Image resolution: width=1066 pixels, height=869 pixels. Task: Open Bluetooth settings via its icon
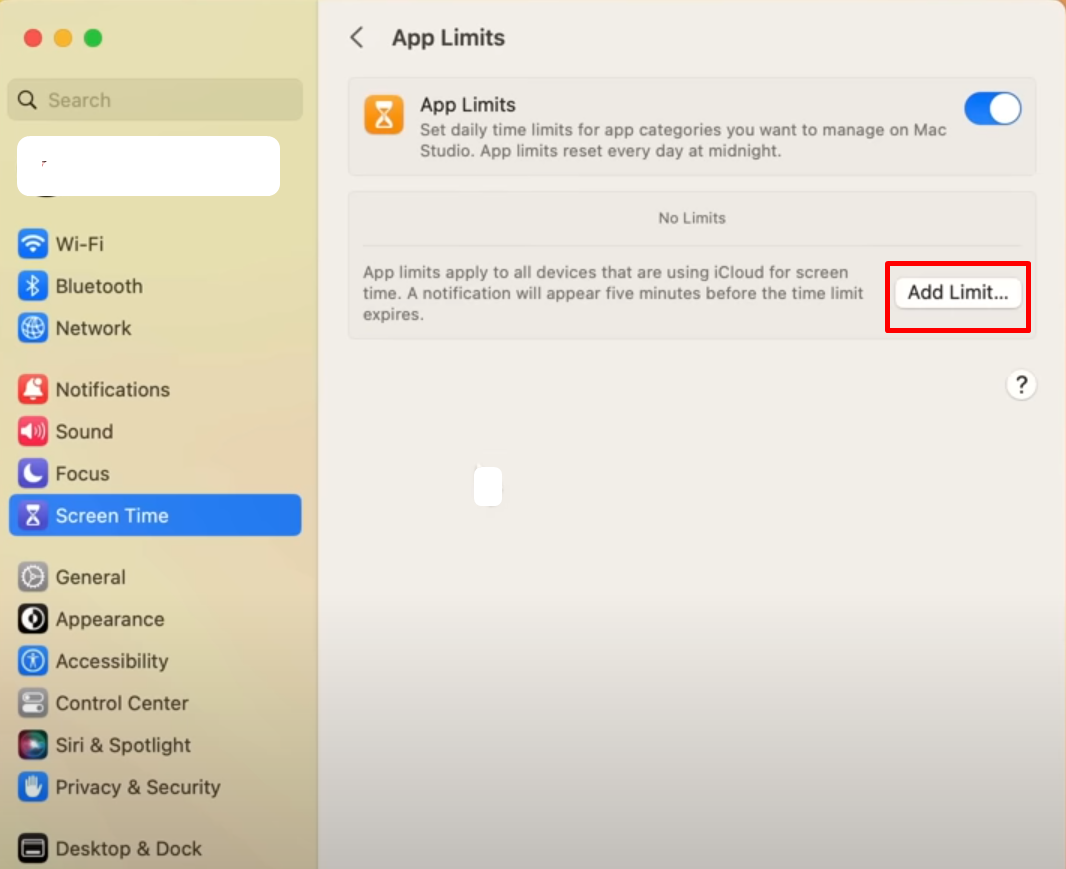tap(33, 286)
